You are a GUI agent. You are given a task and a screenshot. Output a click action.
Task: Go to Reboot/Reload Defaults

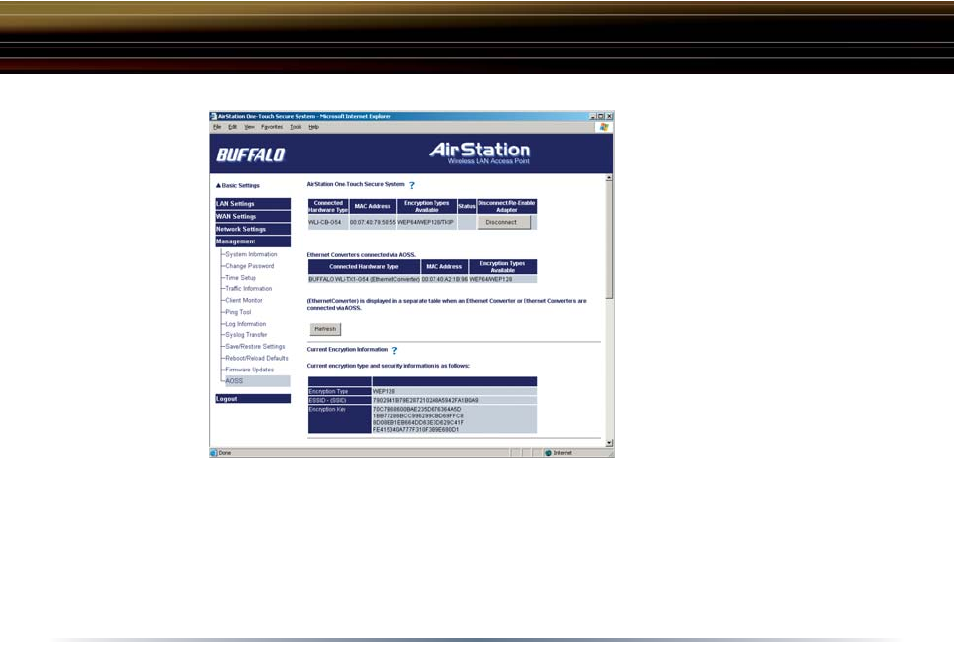[x=257, y=358]
